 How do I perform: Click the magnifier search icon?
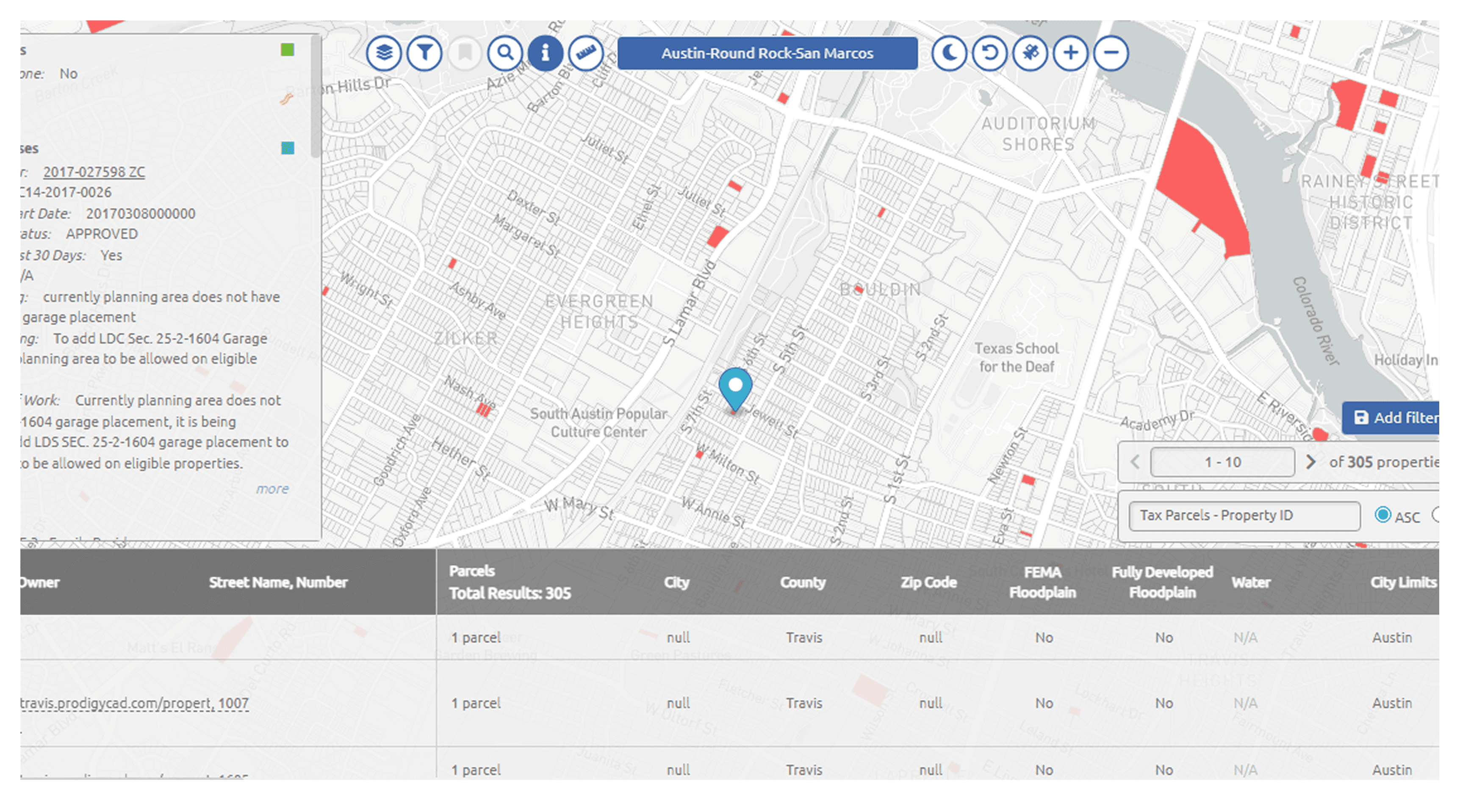(x=504, y=53)
